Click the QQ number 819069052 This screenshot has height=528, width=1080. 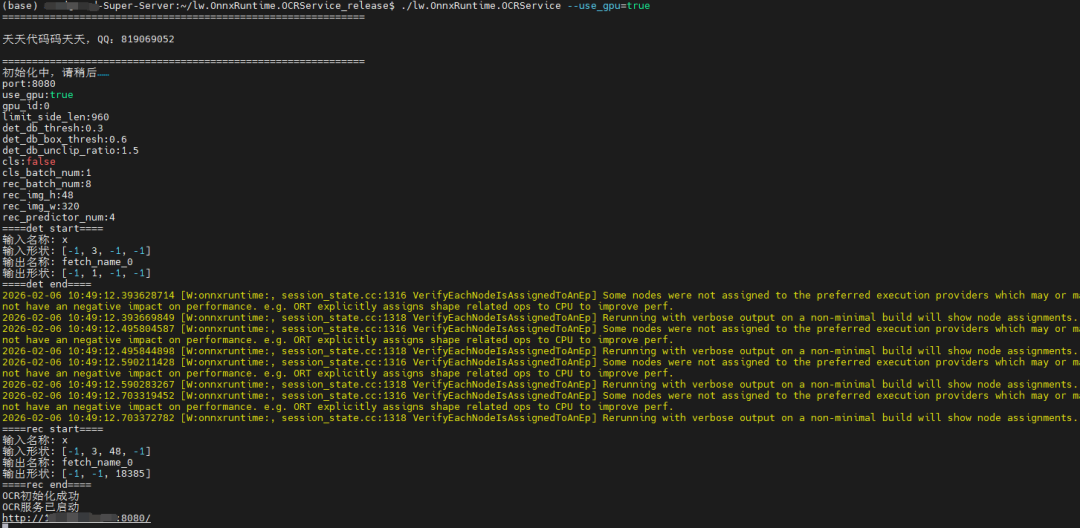147,39
